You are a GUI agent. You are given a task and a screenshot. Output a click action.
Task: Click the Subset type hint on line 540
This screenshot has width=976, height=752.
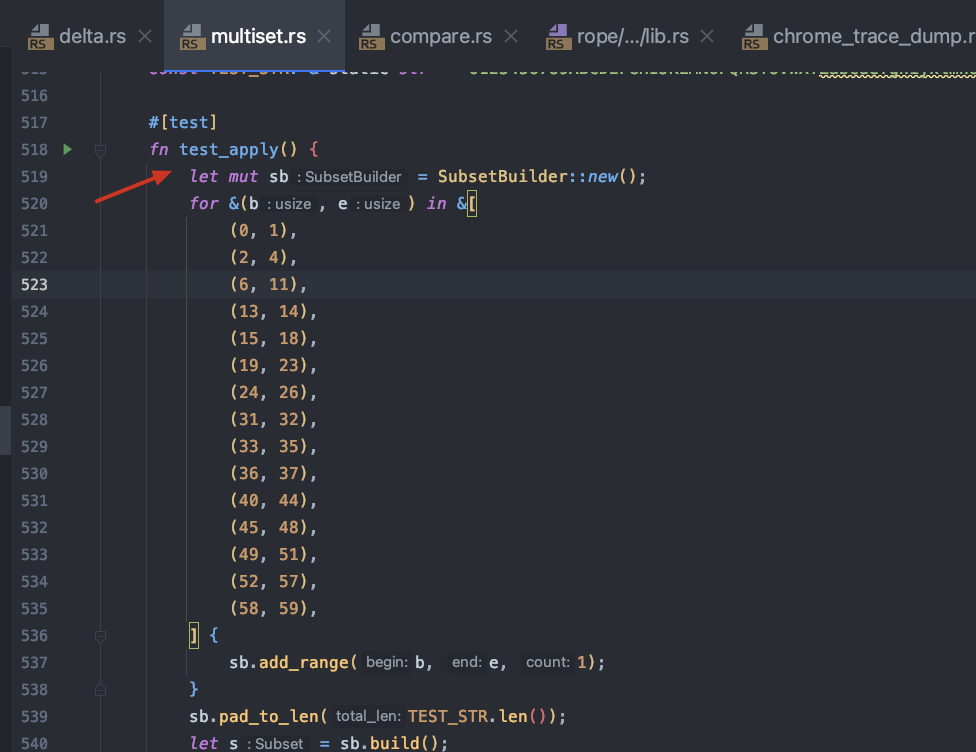(x=274, y=744)
